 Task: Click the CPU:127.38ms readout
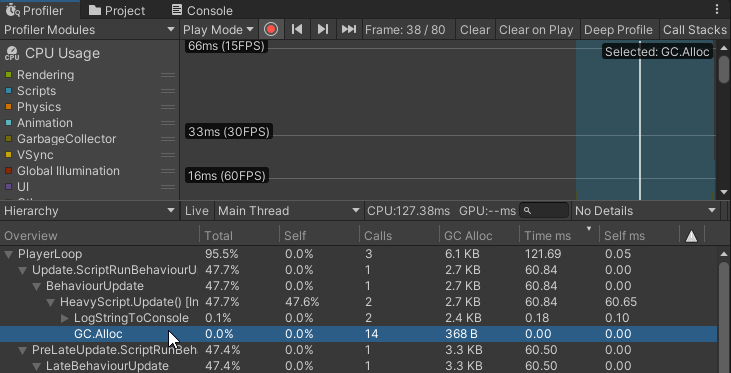pos(408,211)
